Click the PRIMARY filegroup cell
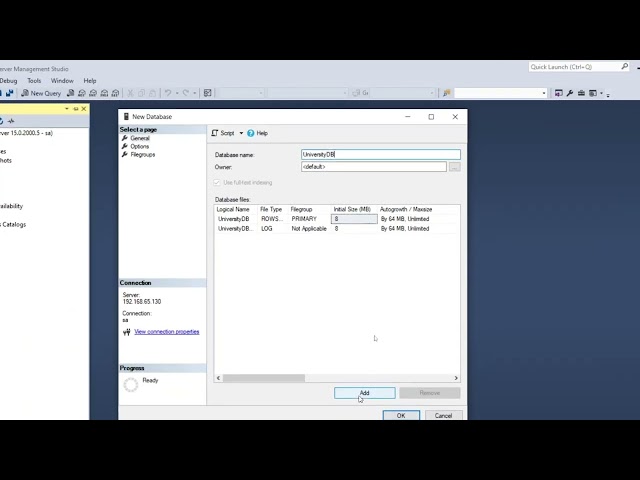The height and width of the screenshot is (480, 640). 309,219
